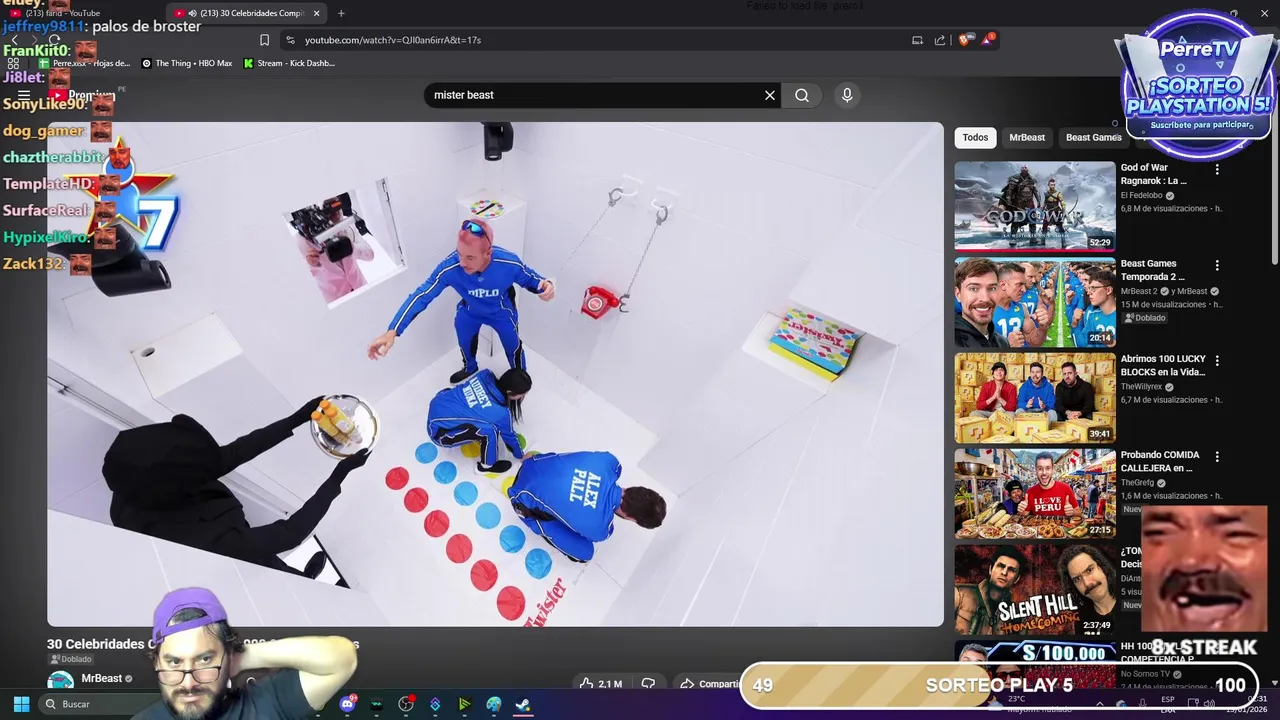View site information icon beside URL
The image size is (1280, 720).
(x=290, y=40)
